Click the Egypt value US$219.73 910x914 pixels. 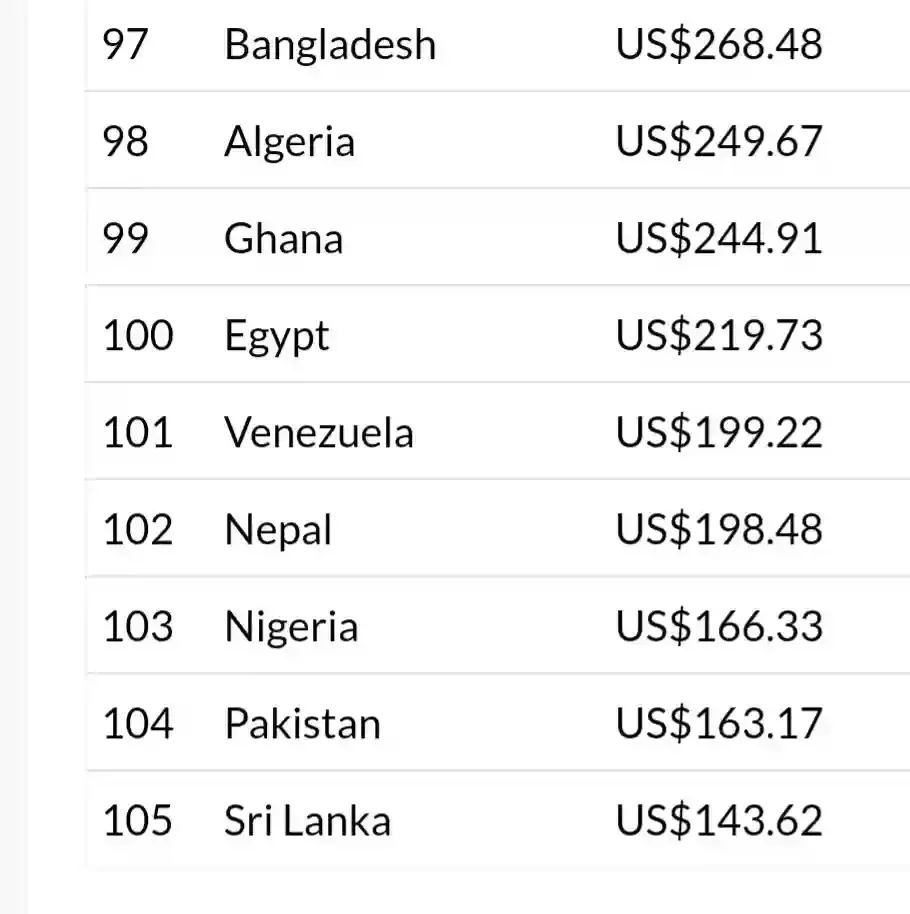pos(719,335)
